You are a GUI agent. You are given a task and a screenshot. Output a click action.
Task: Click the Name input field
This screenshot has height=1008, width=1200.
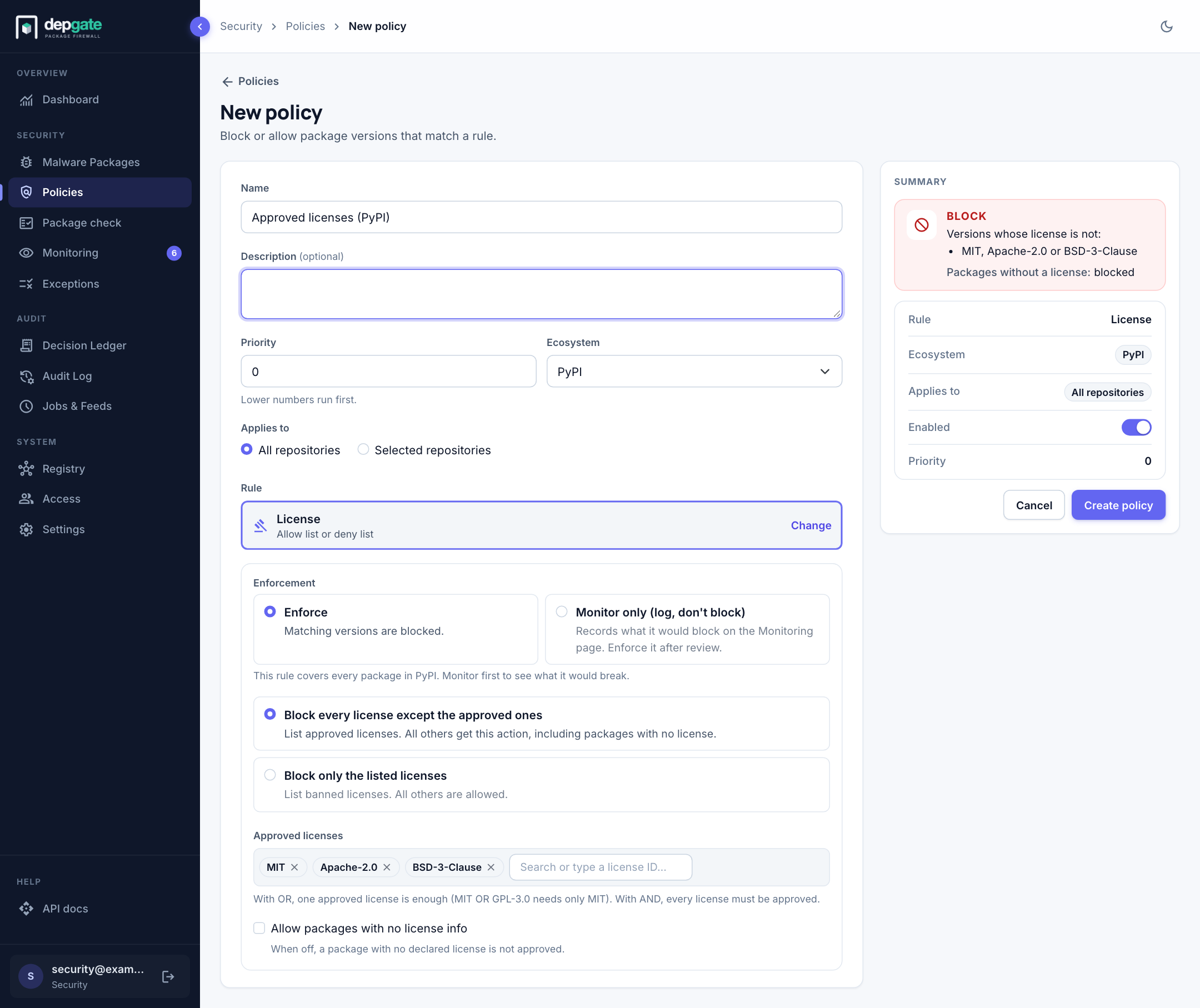(x=542, y=217)
